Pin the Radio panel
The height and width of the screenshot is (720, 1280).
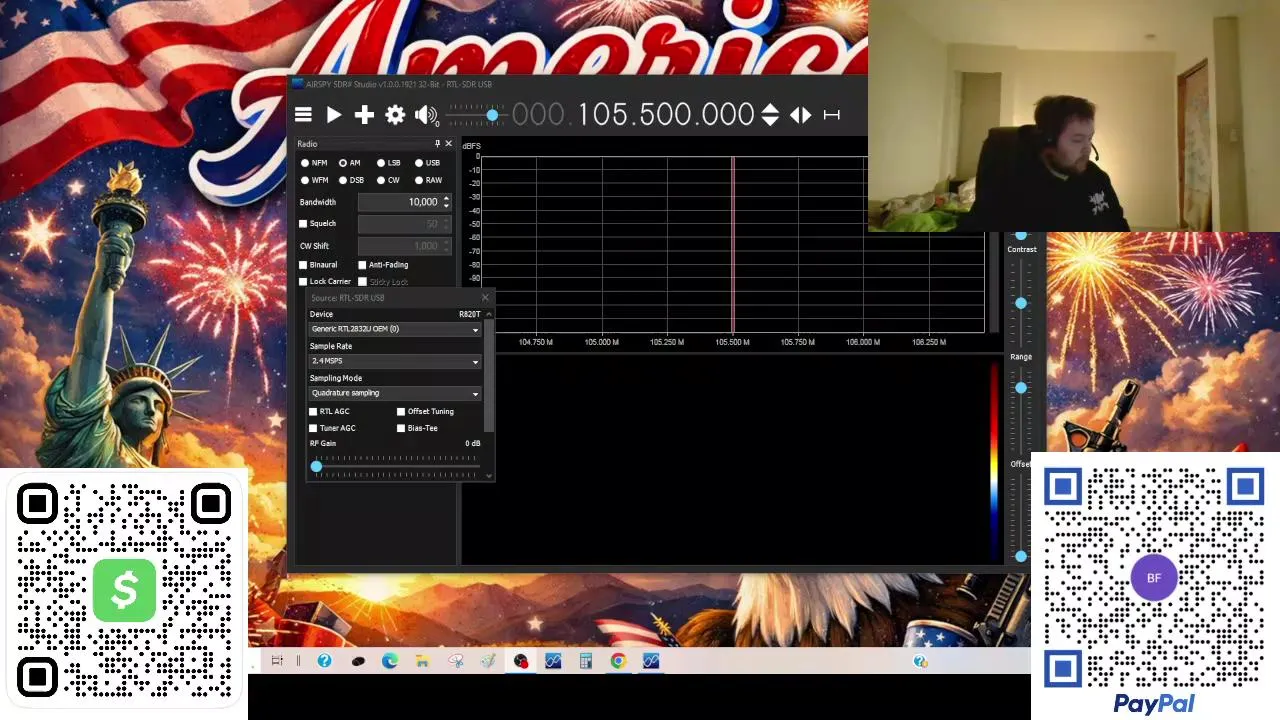pos(437,144)
